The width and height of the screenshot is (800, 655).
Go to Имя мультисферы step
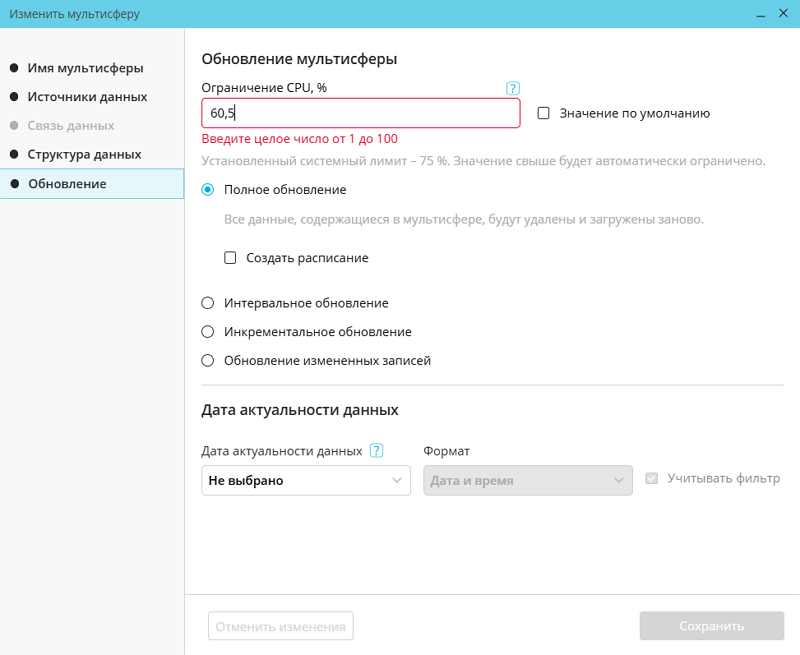click(85, 68)
